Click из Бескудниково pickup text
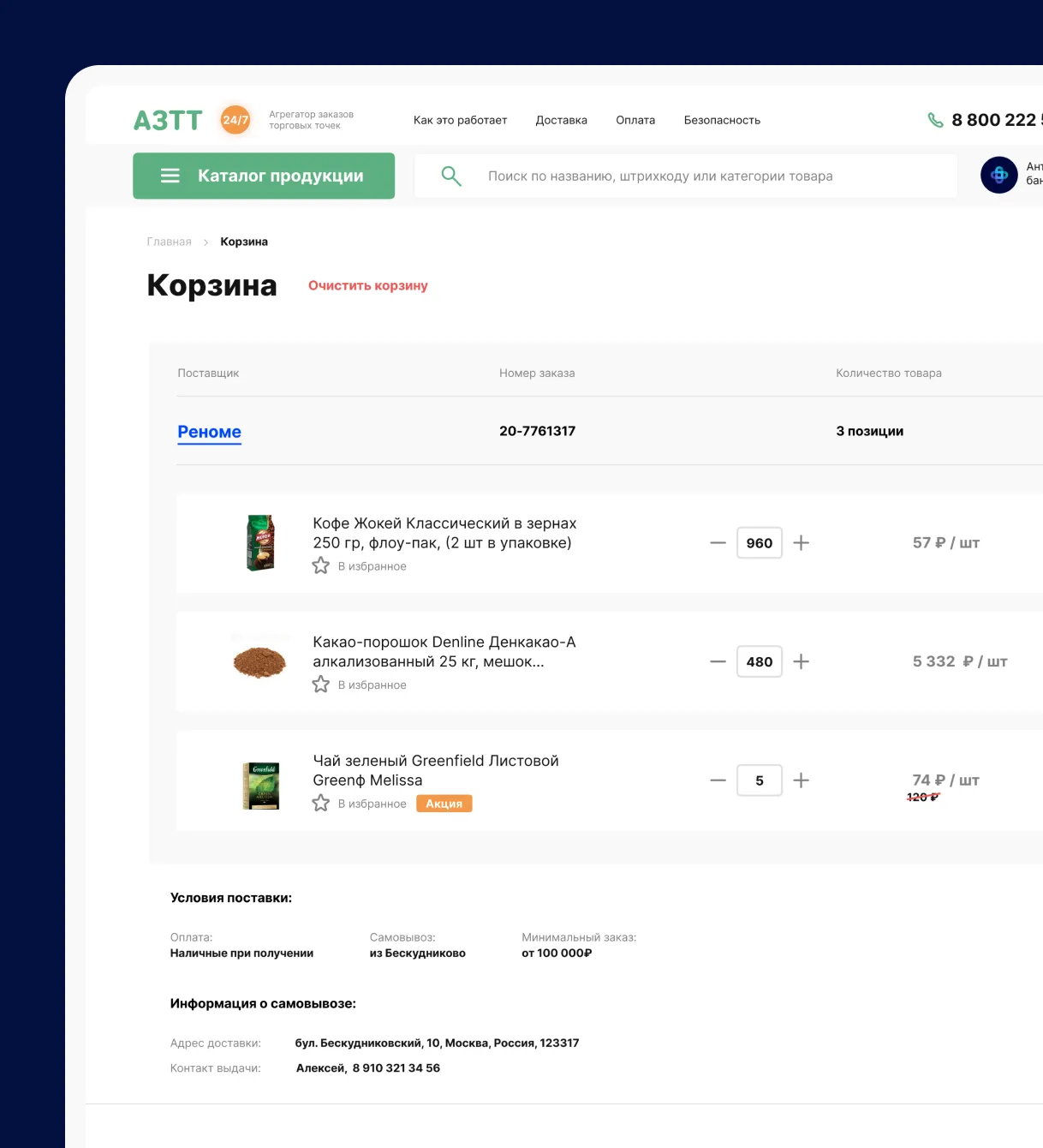Screen dimensions: 1043x1148 (x=418, y=953)
